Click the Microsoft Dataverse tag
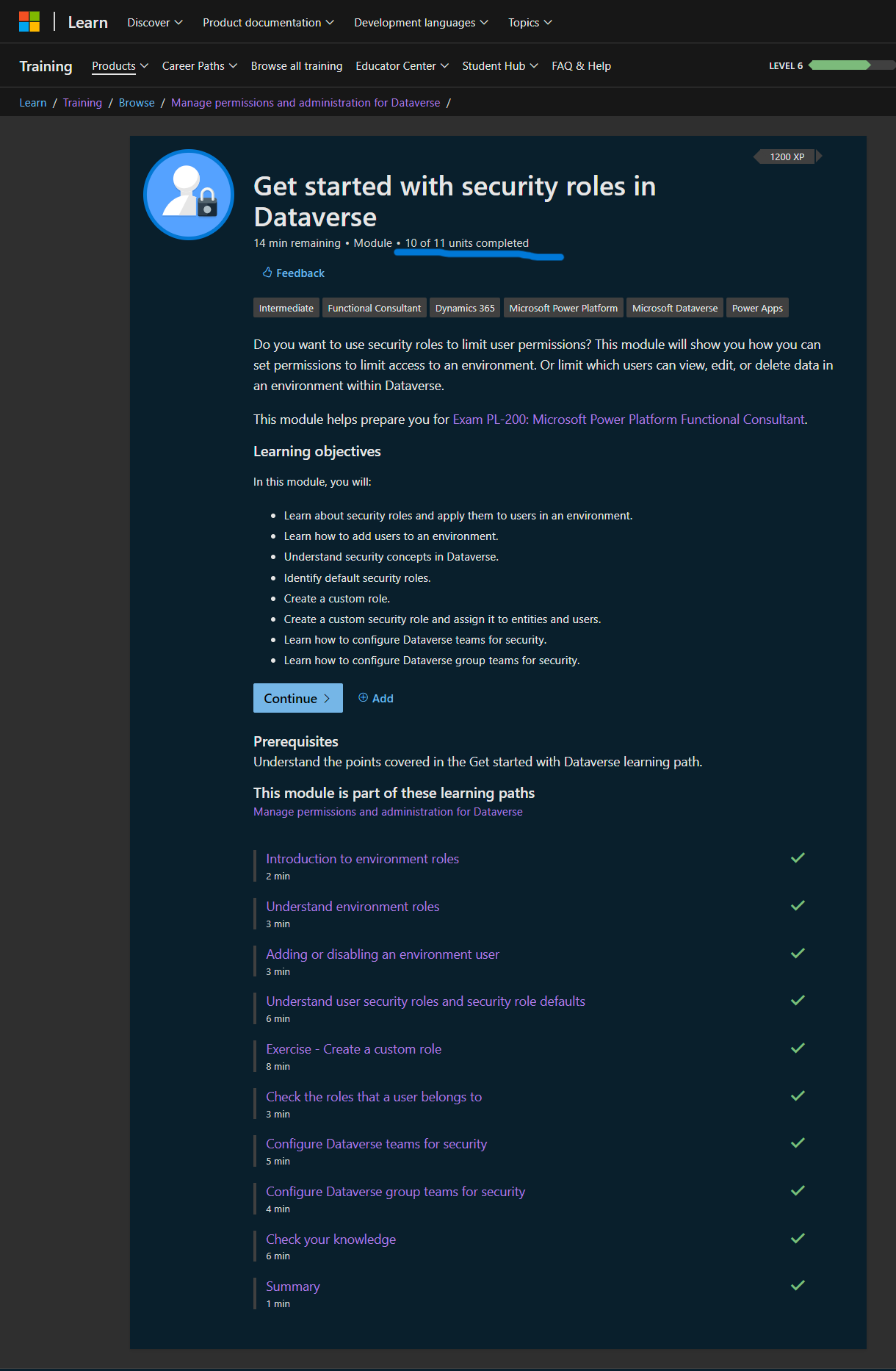 coord(675,308)
